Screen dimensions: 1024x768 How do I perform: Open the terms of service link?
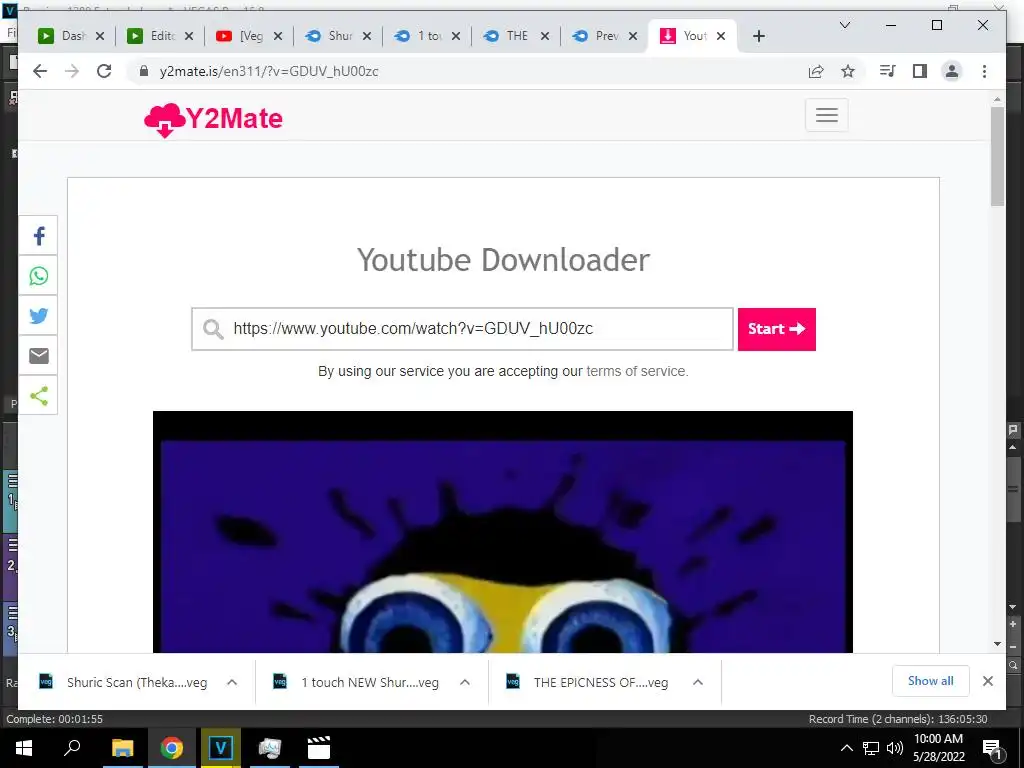click(635, 371)
